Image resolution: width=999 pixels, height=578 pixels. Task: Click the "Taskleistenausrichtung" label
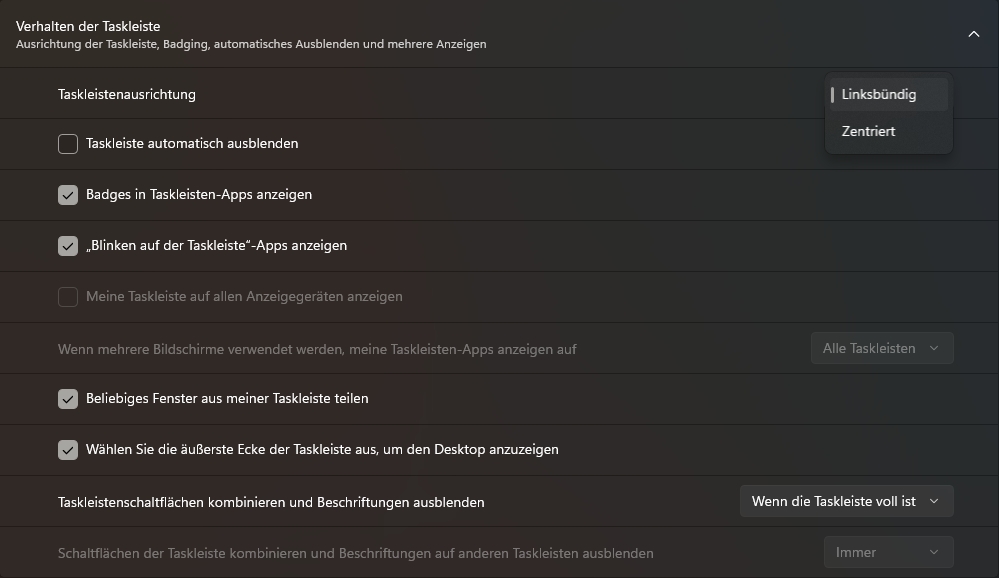pyautogui.click(x=126, y=94)
